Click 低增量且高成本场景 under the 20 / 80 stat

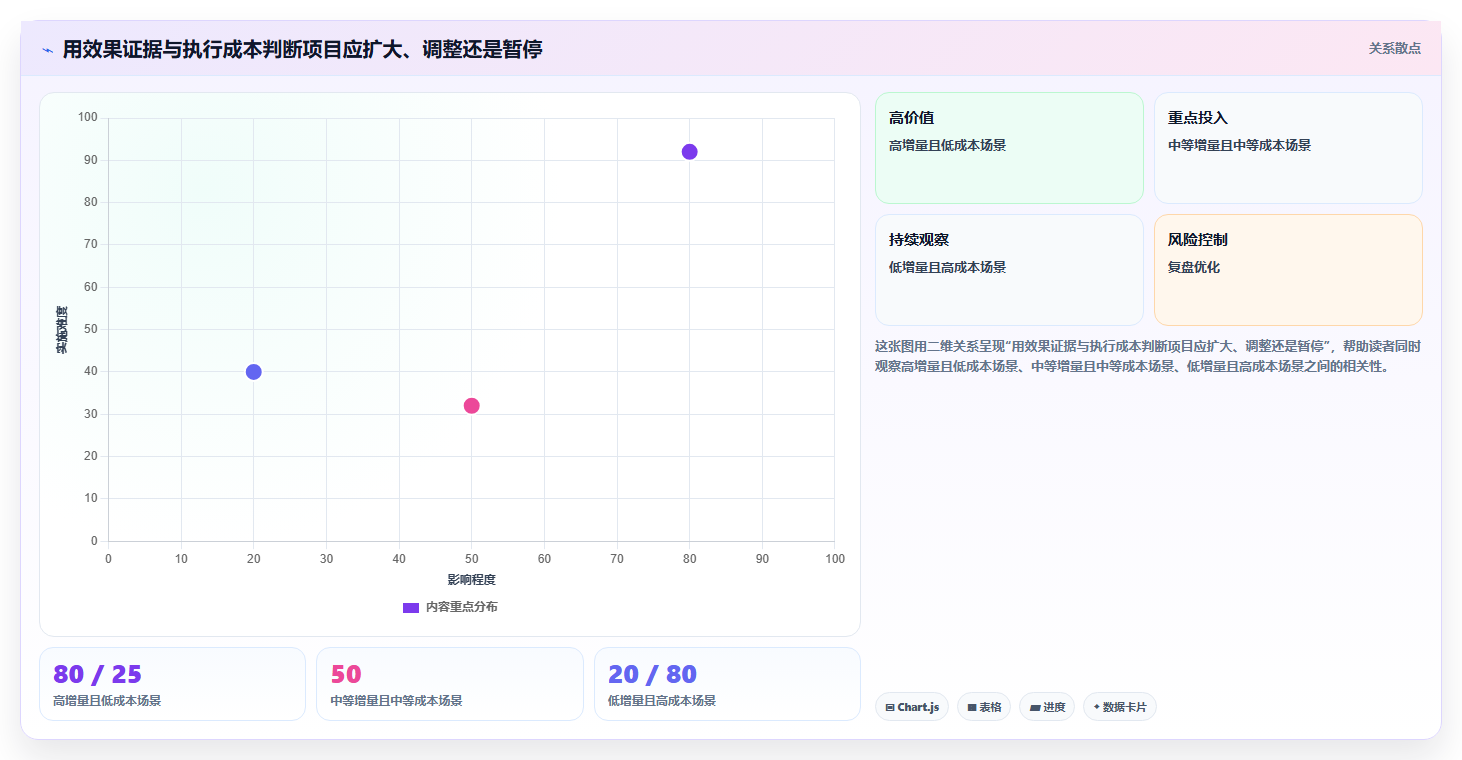[x=662, y=701]
